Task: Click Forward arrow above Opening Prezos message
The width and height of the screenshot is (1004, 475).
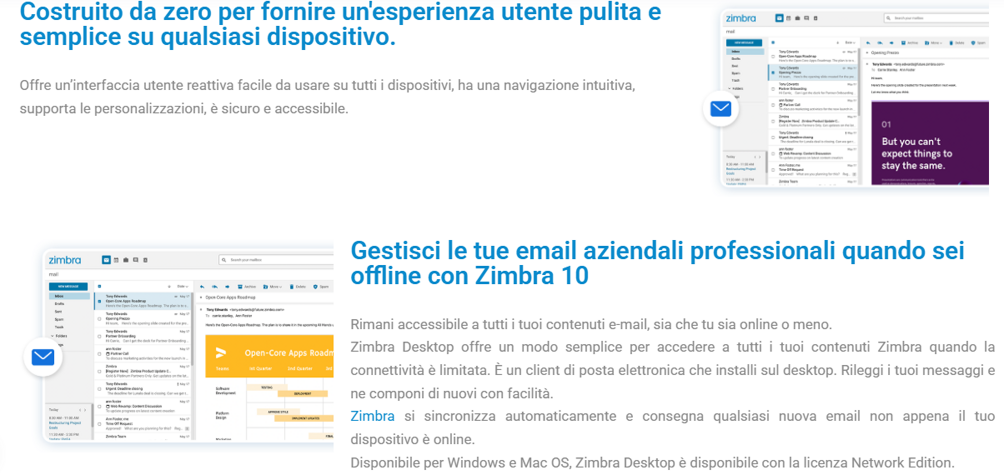Action: 891,43
